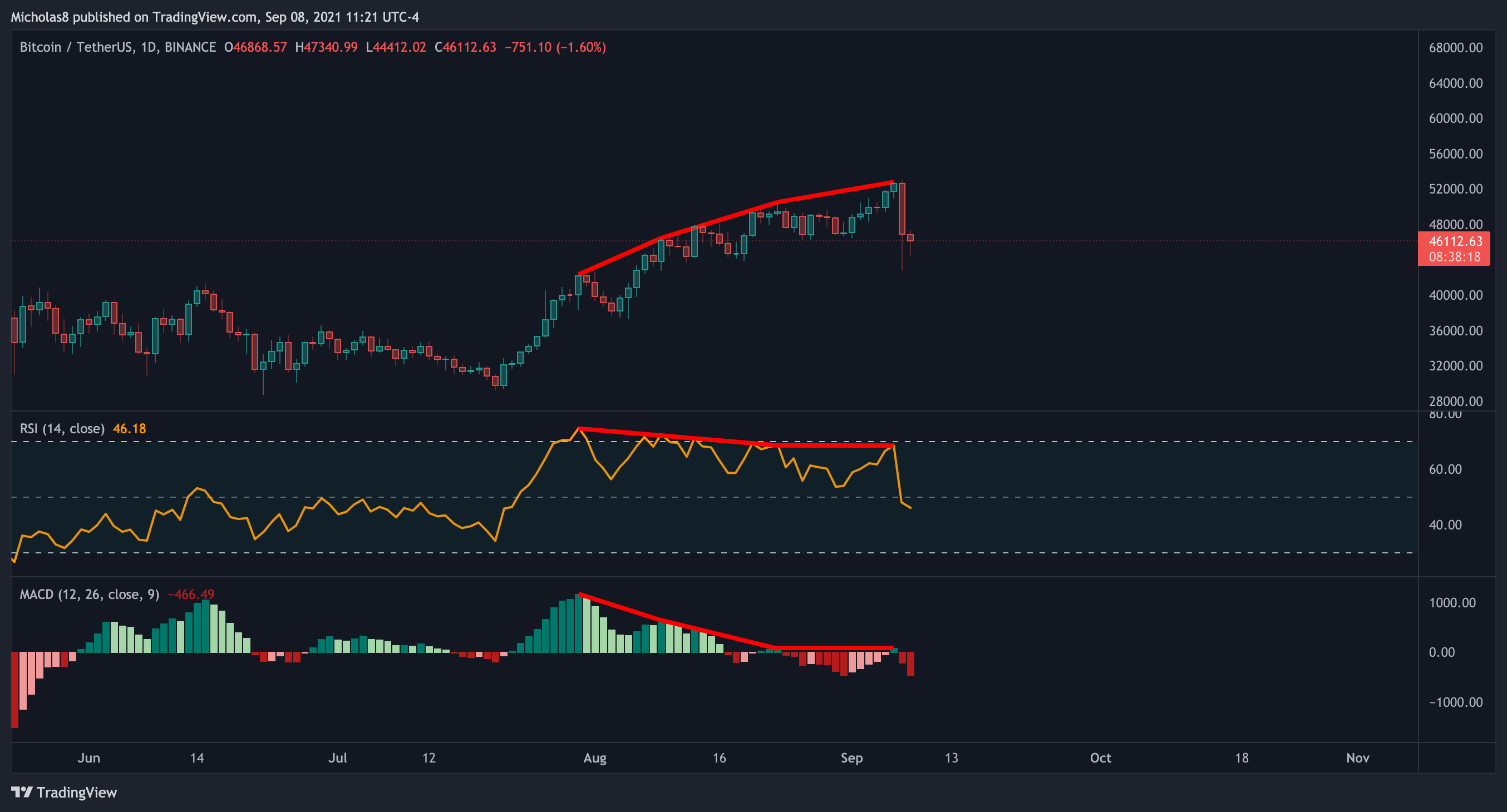
Task: Click the open value O46868.57
Action: coord(255,47)
